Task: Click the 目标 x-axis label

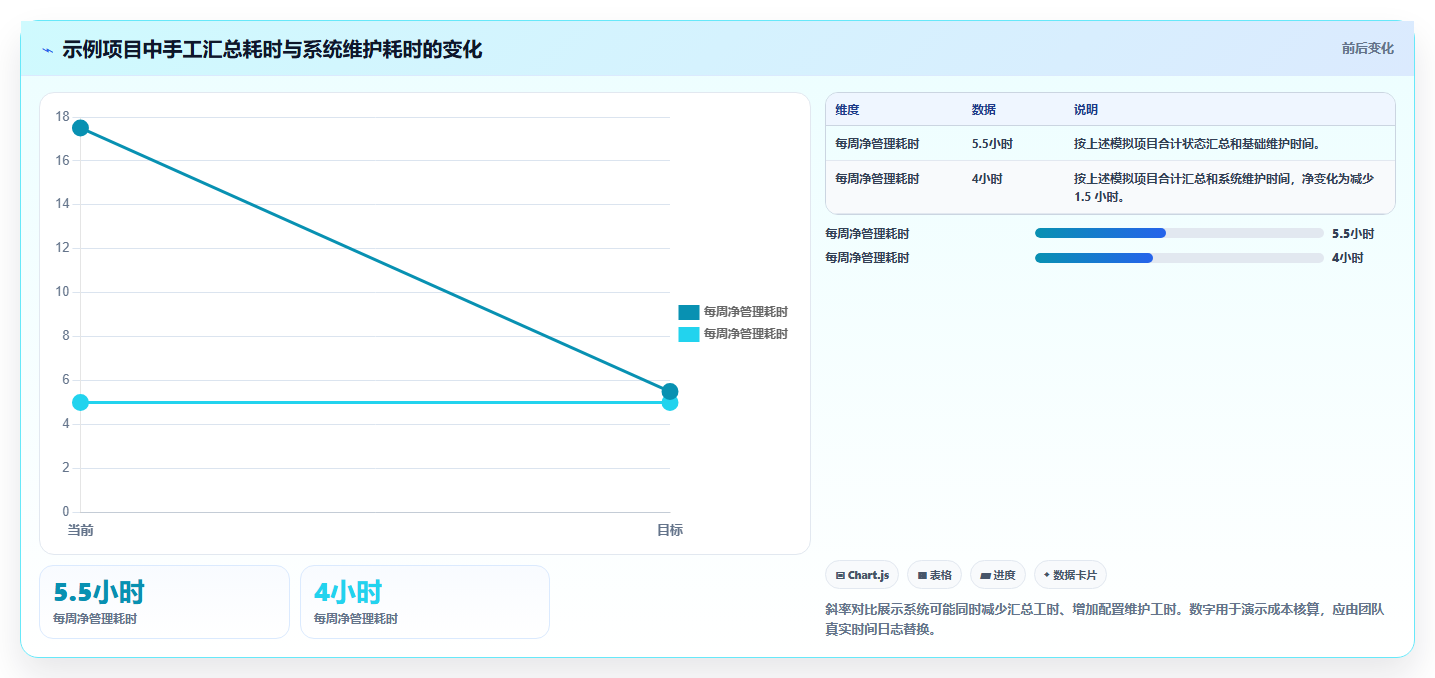Action: [x=670, y=530]
